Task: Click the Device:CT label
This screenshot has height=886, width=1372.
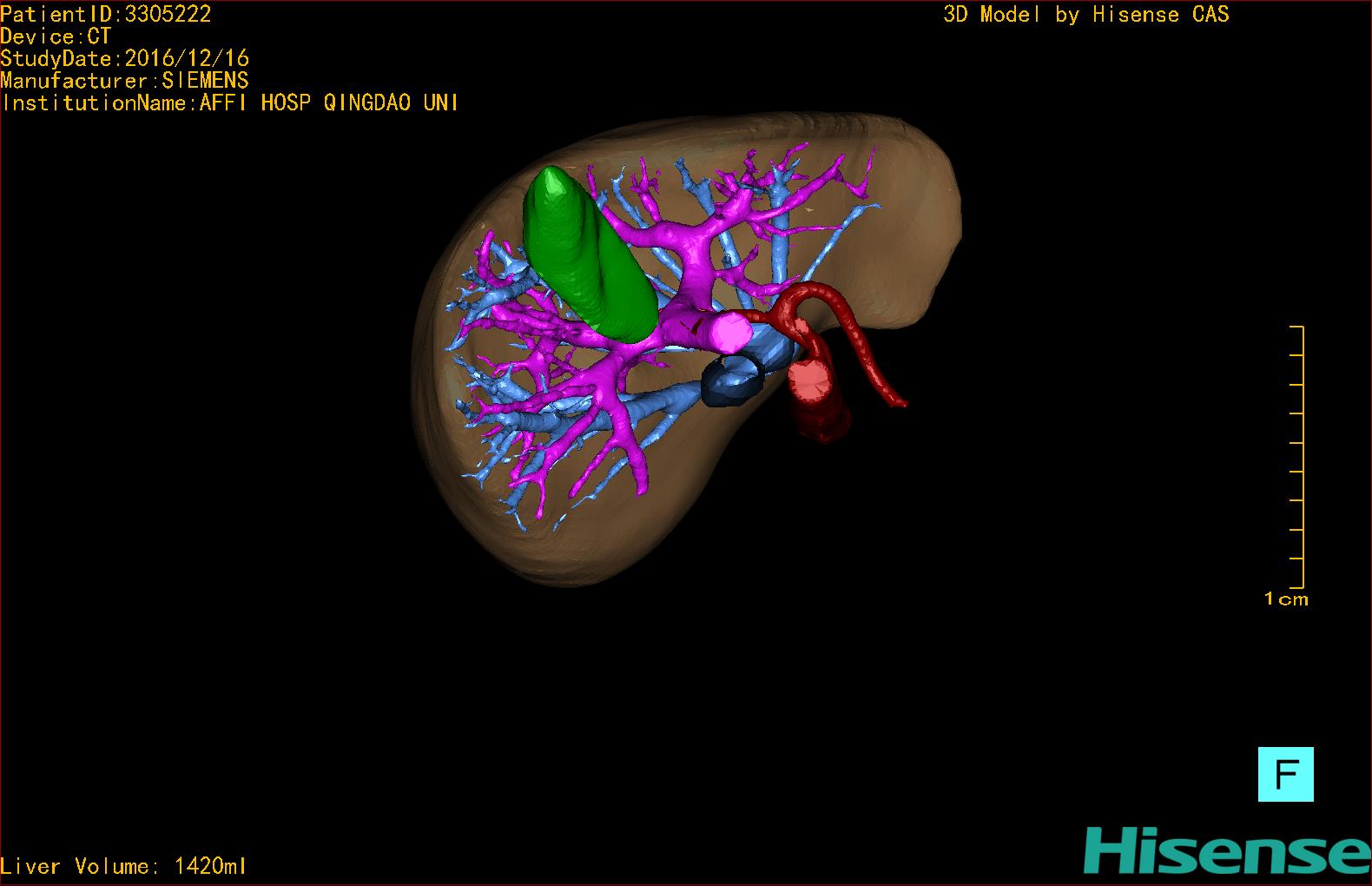Action: (x=56, y=36)
